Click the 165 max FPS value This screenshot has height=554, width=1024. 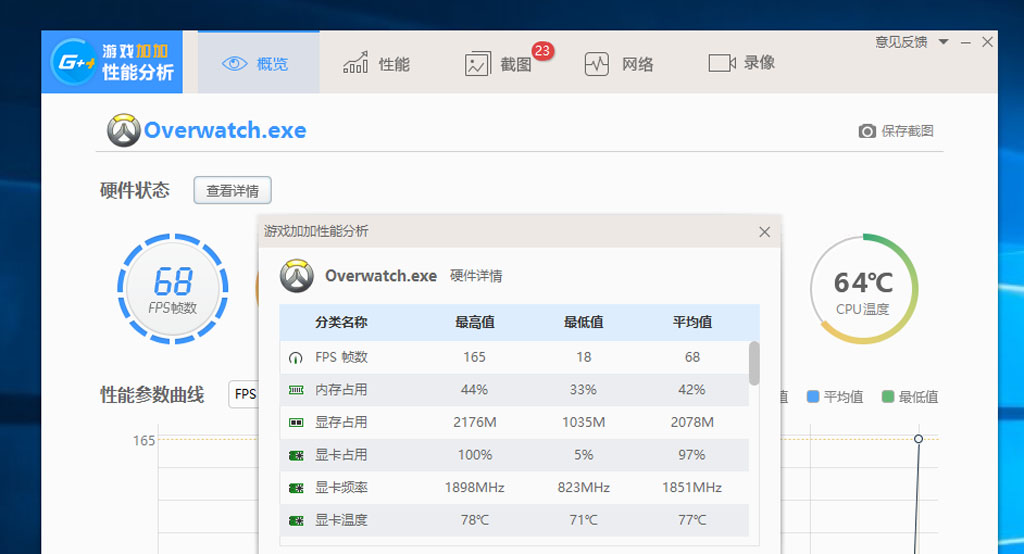click(x=475, y=357)
